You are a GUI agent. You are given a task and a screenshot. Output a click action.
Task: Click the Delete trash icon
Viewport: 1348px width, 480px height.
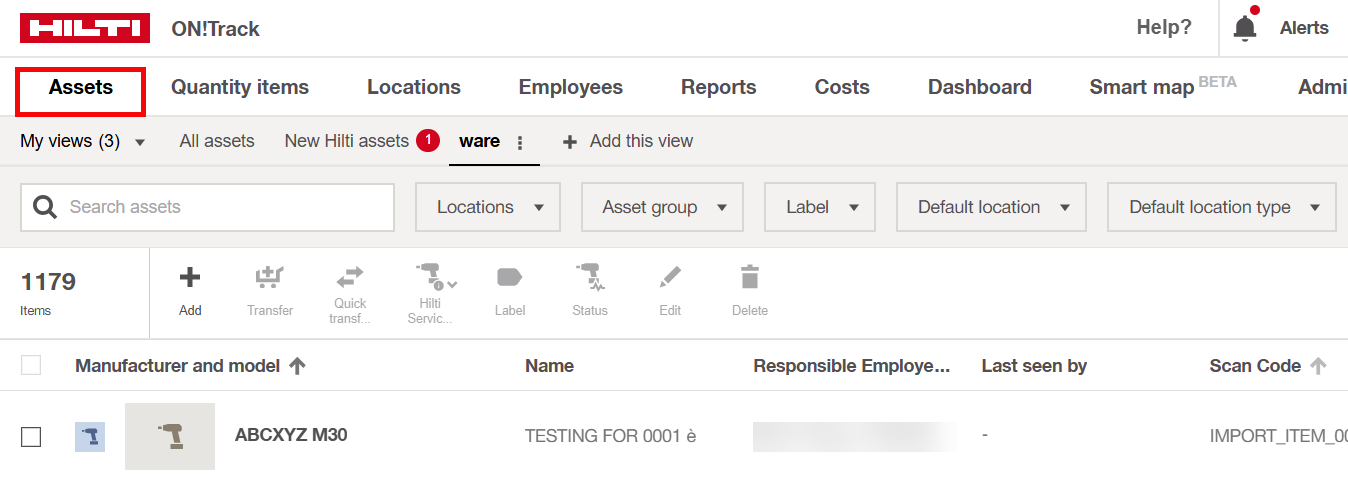click(x=749, y=278)
